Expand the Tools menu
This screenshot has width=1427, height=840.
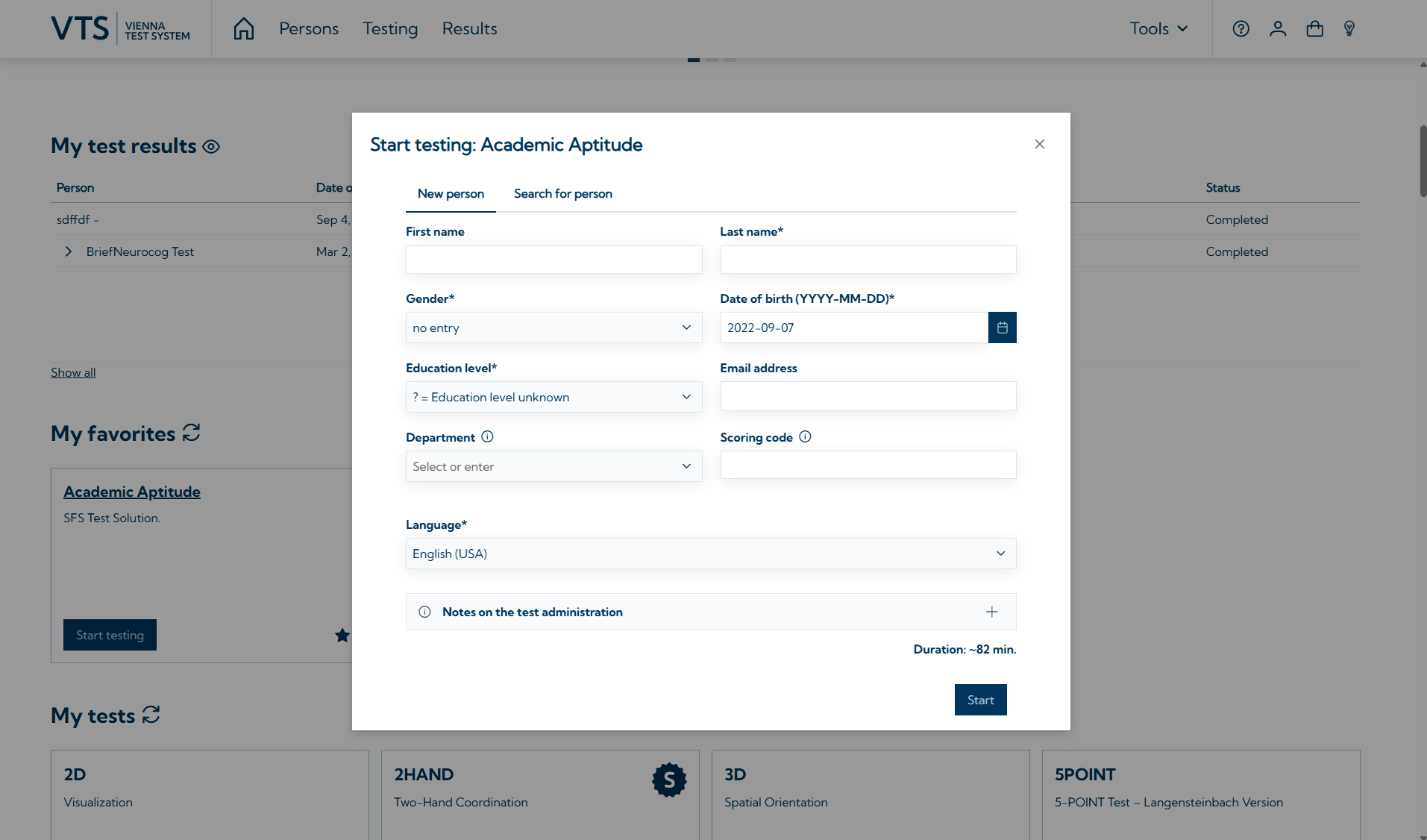pyautogui.click(x=1158, y=28)
